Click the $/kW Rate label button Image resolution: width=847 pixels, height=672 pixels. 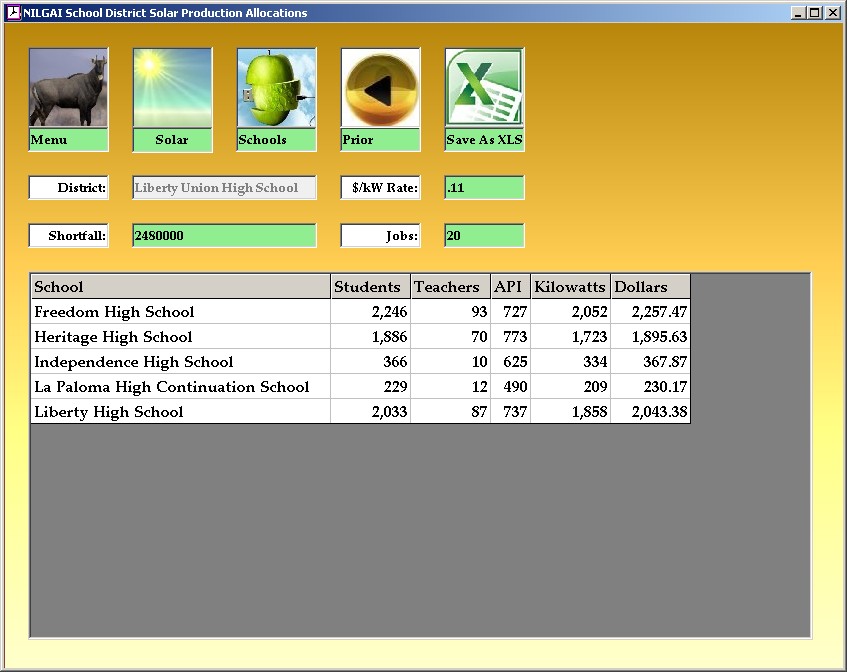(380, 187)
